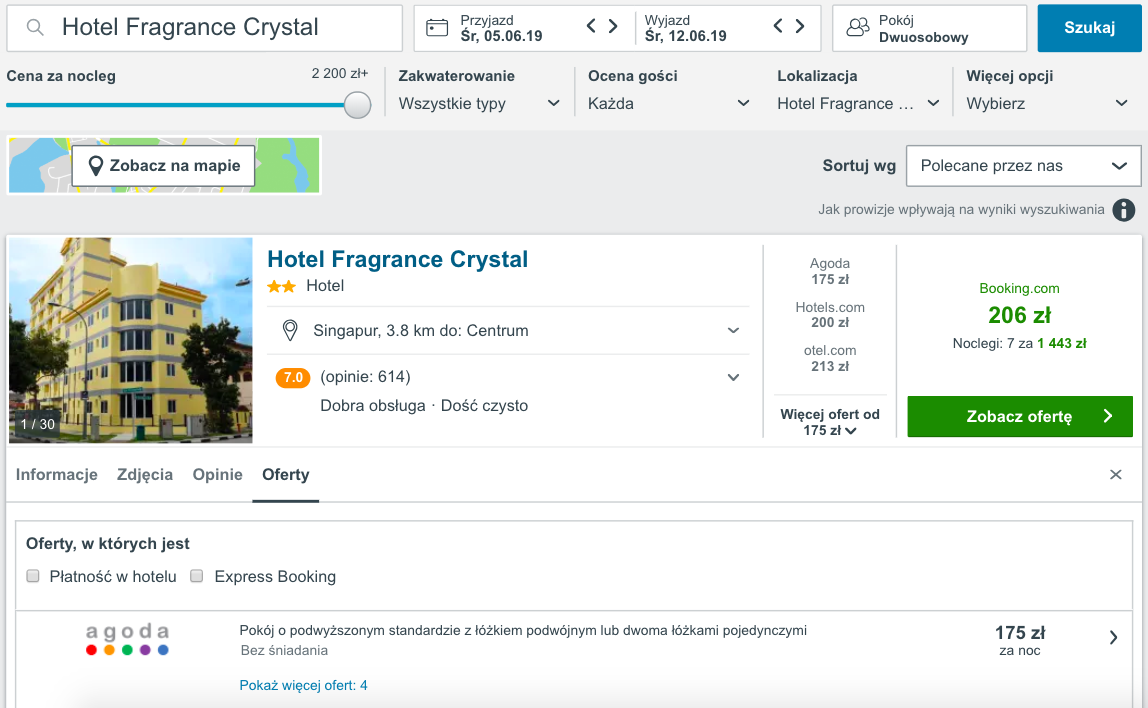
Task: Open Agoda offer arrow
Action: coord(1113,638)
